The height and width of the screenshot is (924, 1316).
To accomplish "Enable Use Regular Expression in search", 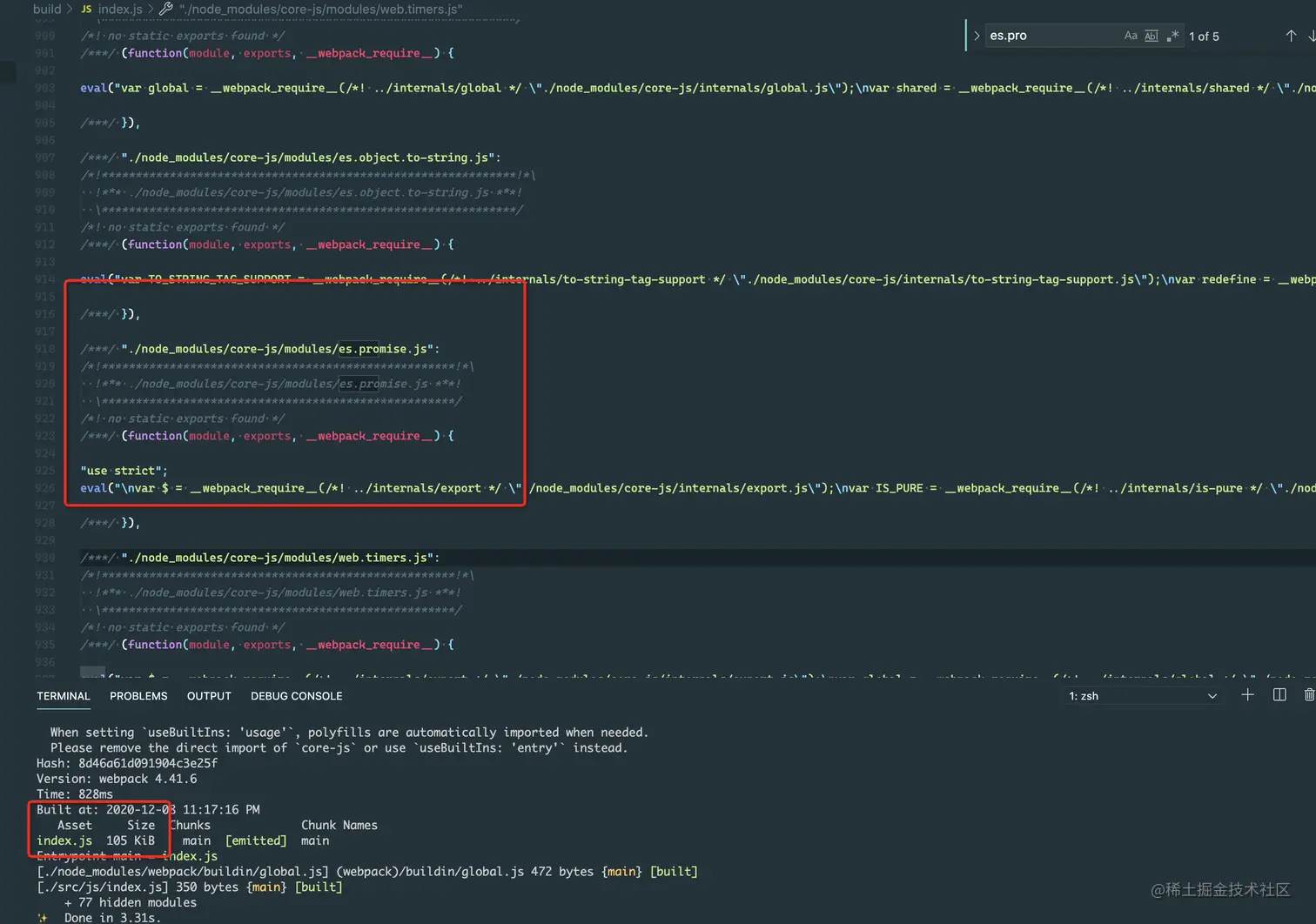I will point(1172,36).
